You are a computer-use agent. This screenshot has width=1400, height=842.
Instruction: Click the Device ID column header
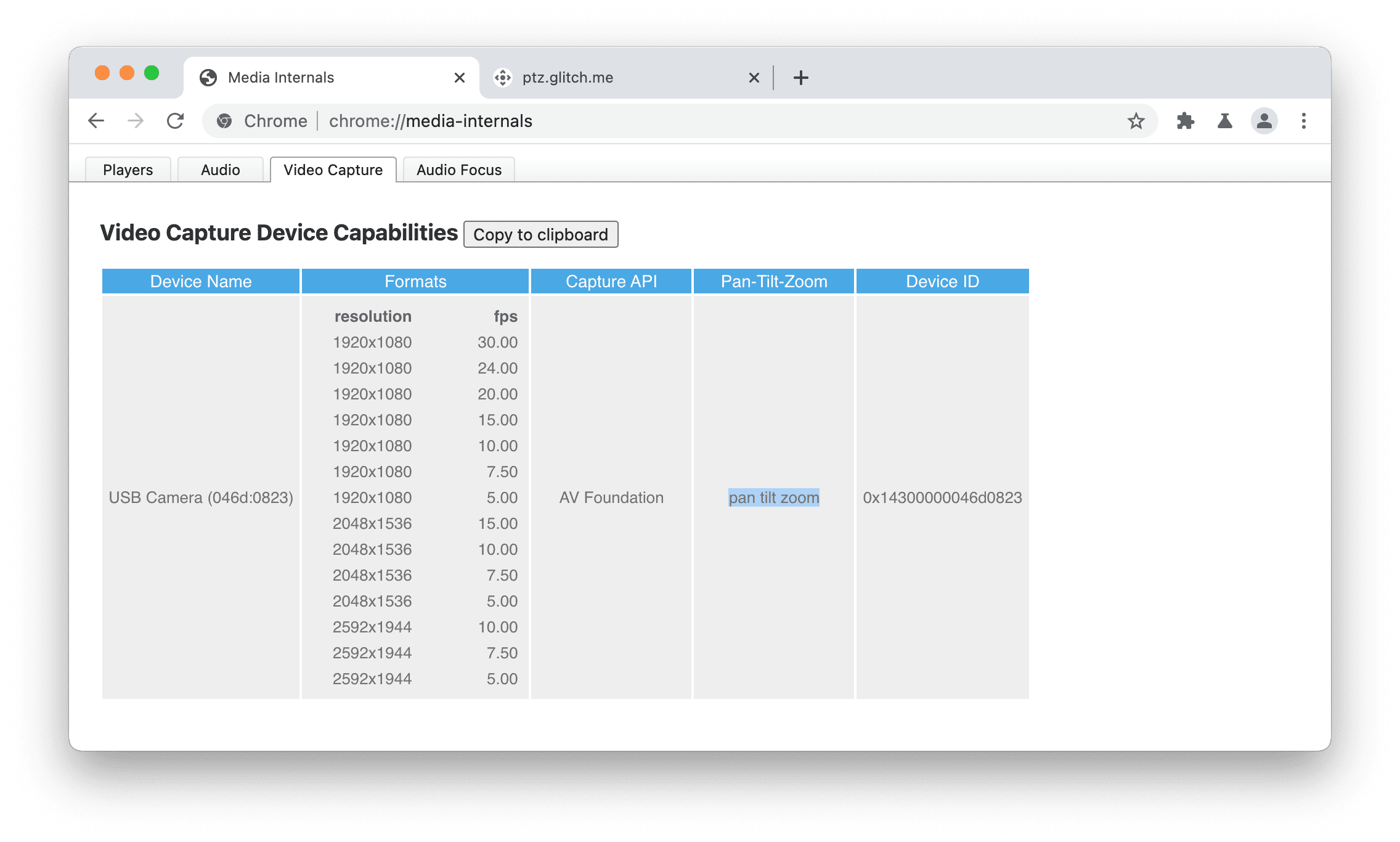[x=943, y=280]
